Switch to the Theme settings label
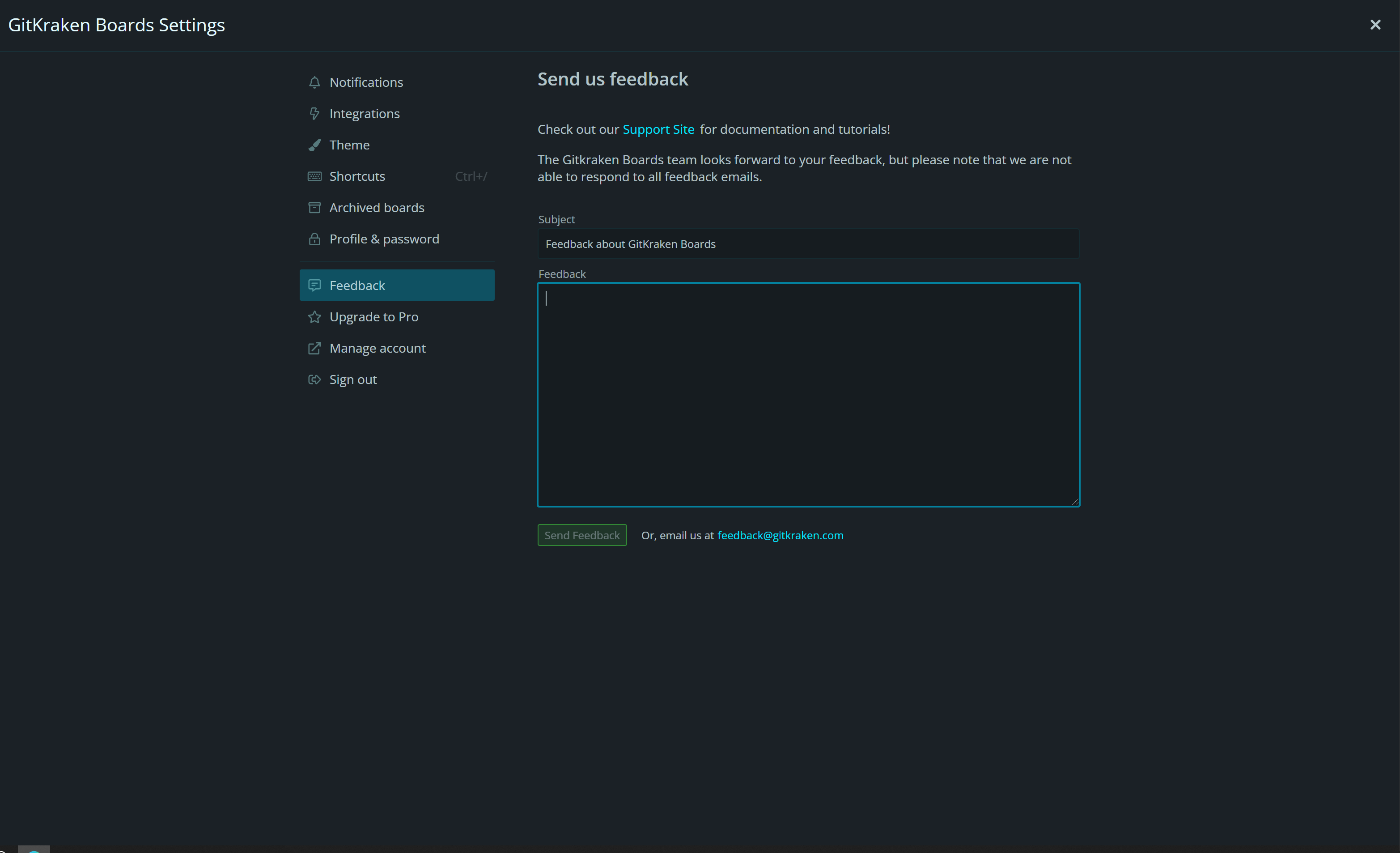 pos(349,145)
